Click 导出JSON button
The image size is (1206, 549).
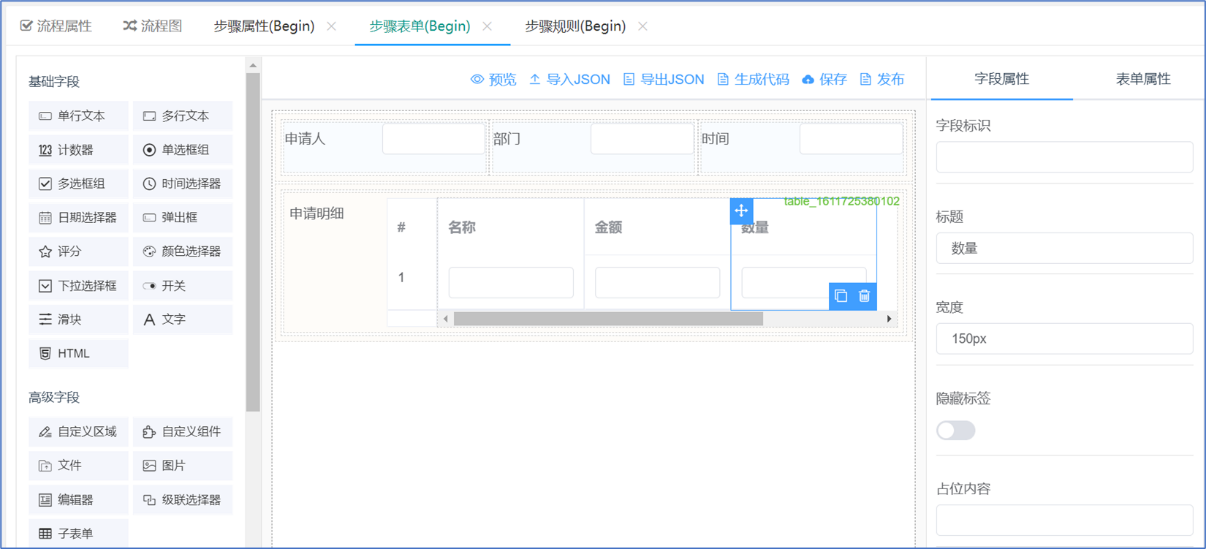664,79
